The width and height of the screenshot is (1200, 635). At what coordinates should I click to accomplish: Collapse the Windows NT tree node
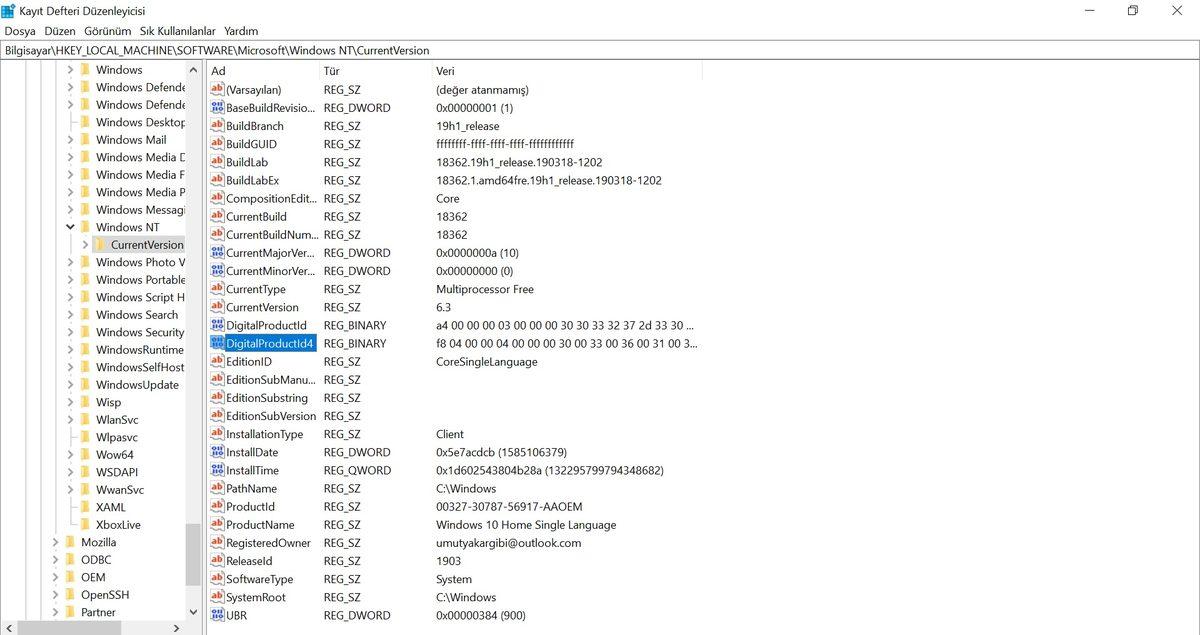pos(70,227)
